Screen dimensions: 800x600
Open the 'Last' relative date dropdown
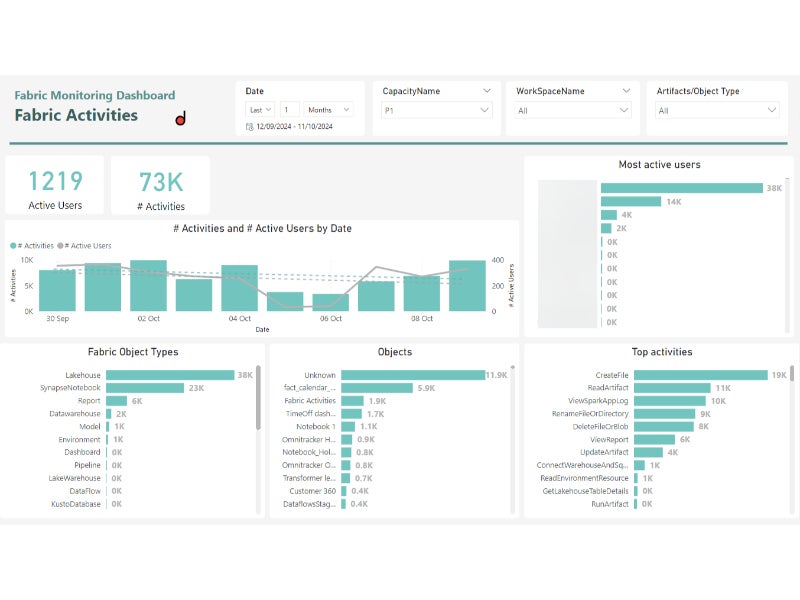tap(260, 110)
